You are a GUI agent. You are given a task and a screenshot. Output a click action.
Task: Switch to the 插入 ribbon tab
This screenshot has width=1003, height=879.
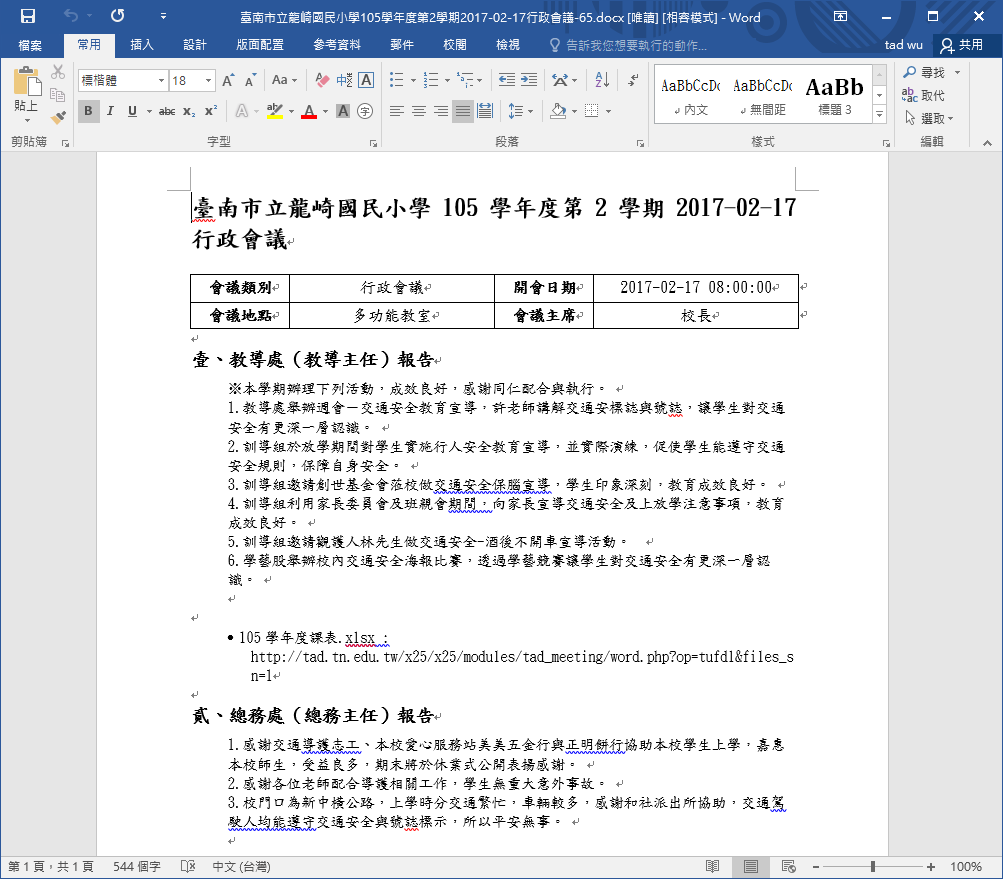[142, 45]
